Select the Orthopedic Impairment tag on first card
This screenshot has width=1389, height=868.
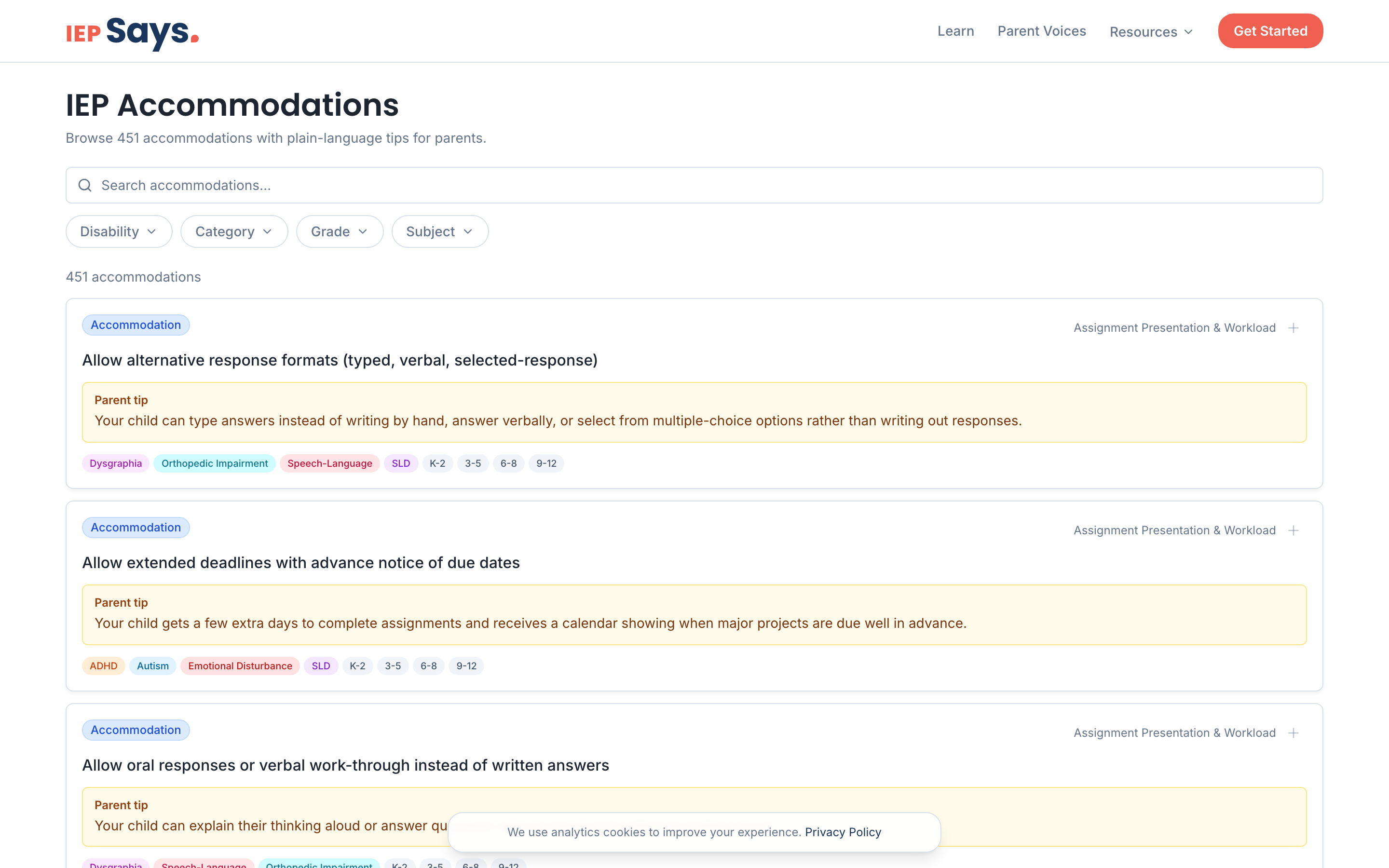pyautogui.click(x=214, y=463)
